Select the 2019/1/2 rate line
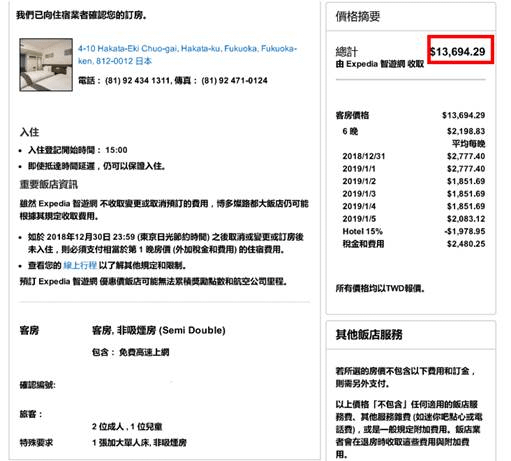The width and height of the screenshot is (511, 461). tap(413, 181)
